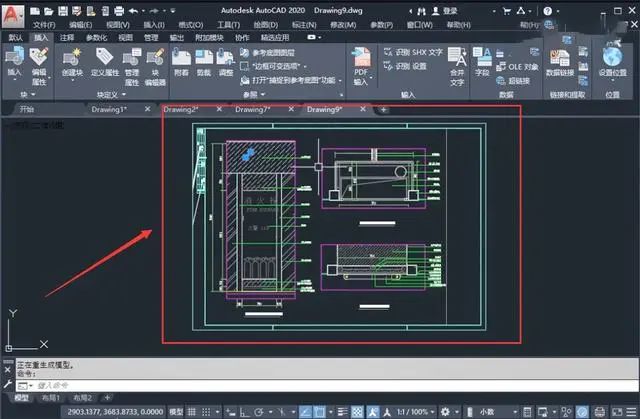The height and width of the screenshot is (419, 640).
Task: Toggle ortho mode in status bar
Action: [244, 412]
